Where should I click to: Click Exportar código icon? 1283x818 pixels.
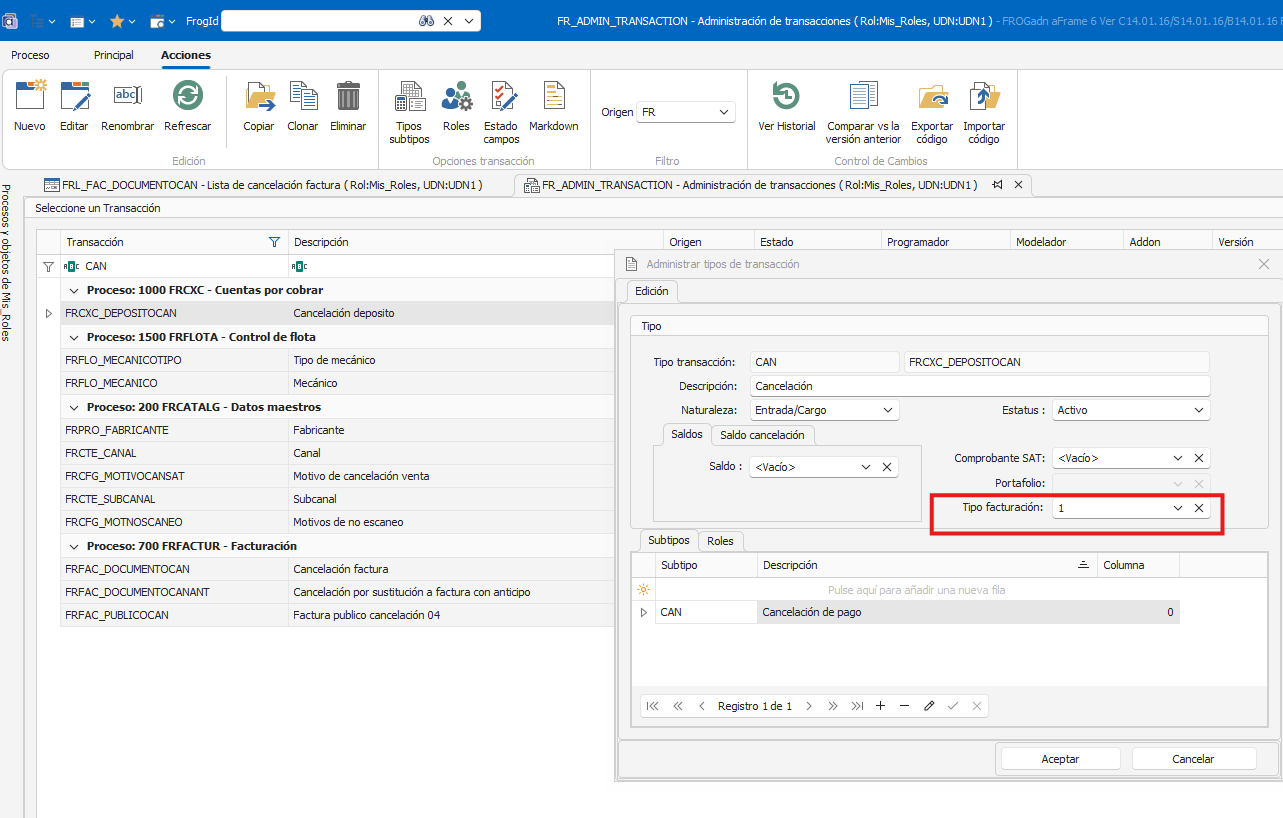click(932, 97)
